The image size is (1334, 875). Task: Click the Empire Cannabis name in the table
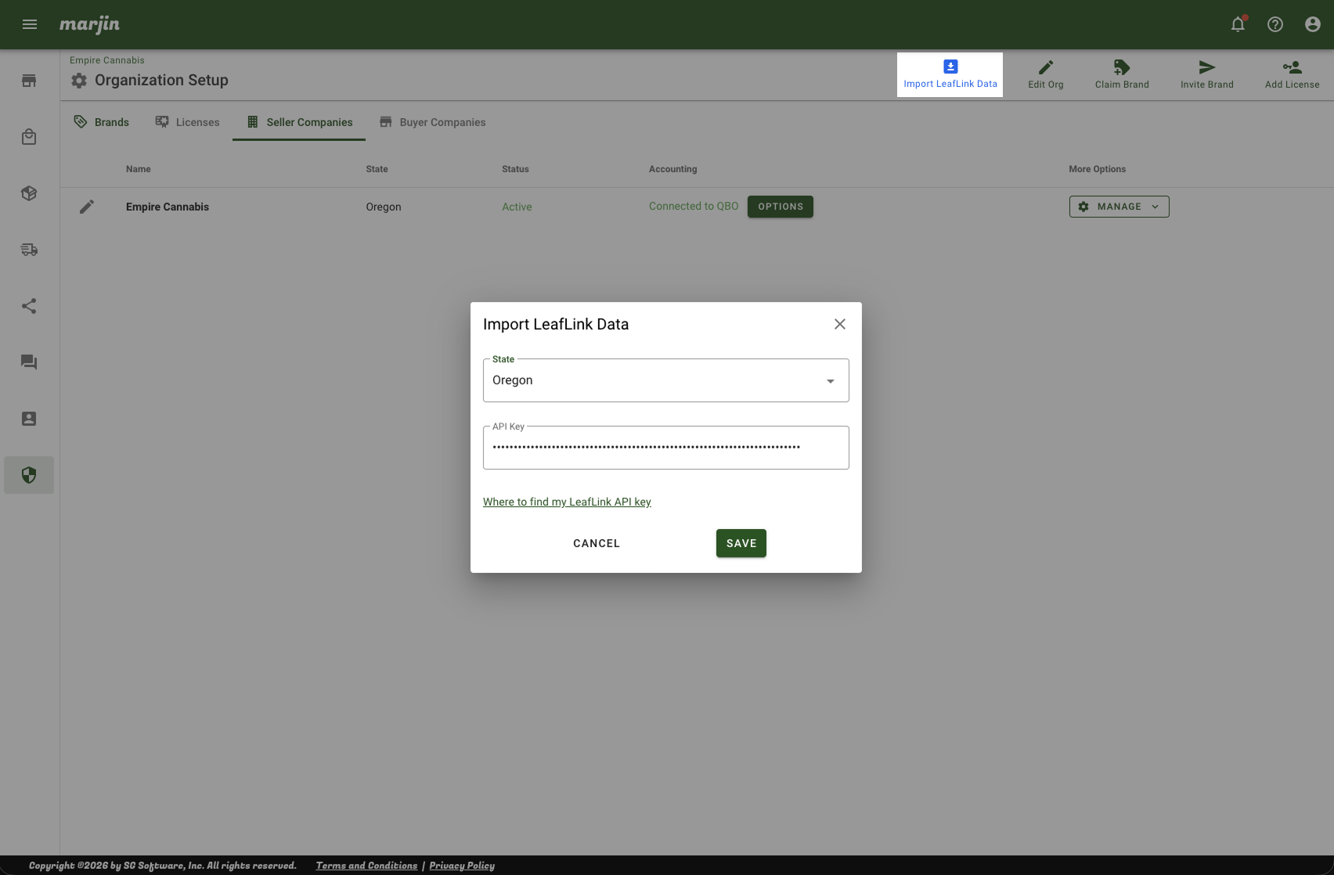coord(167,207)
